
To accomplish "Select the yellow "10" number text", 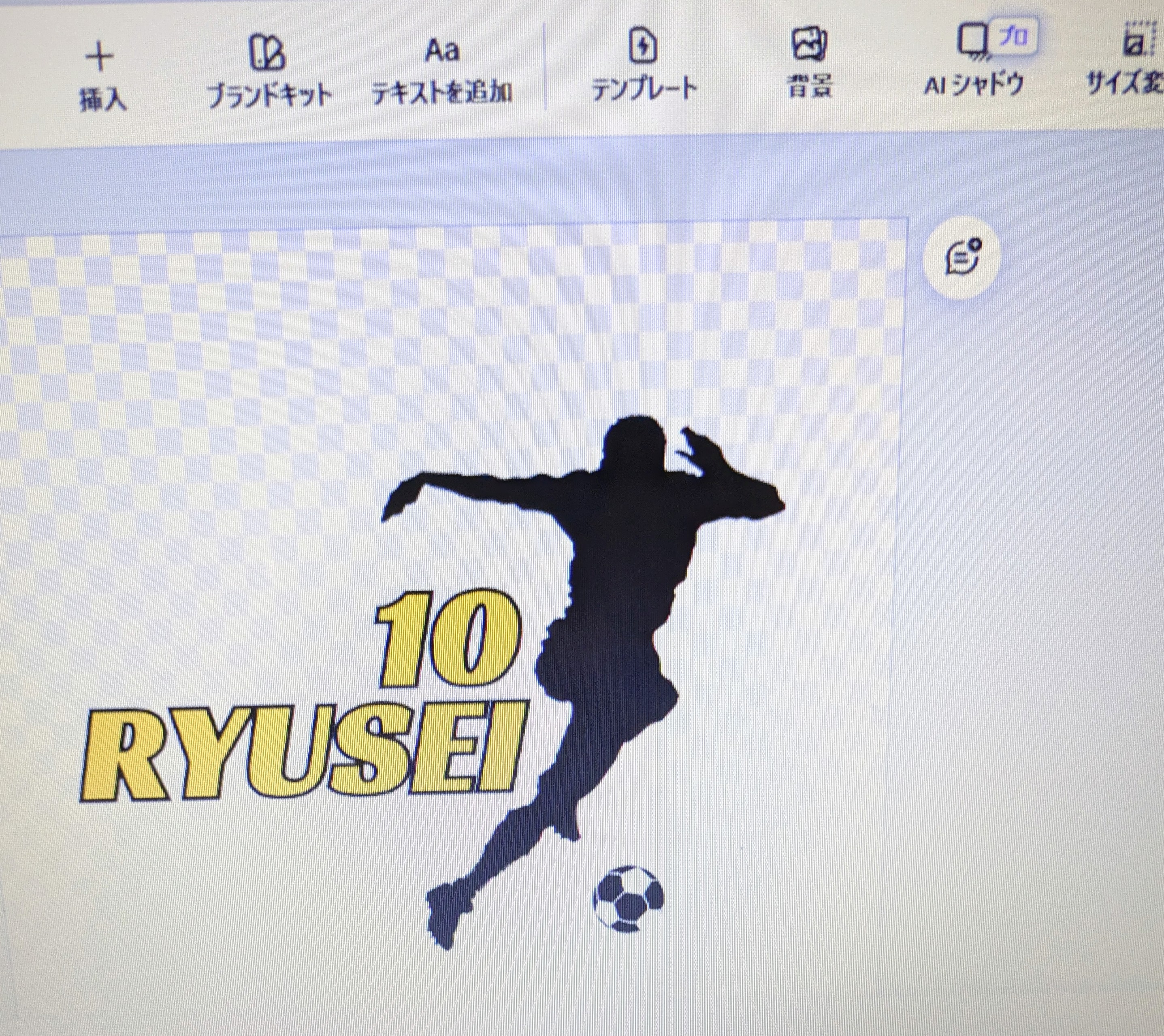I will pyautogui.click(x=449, y=639).
